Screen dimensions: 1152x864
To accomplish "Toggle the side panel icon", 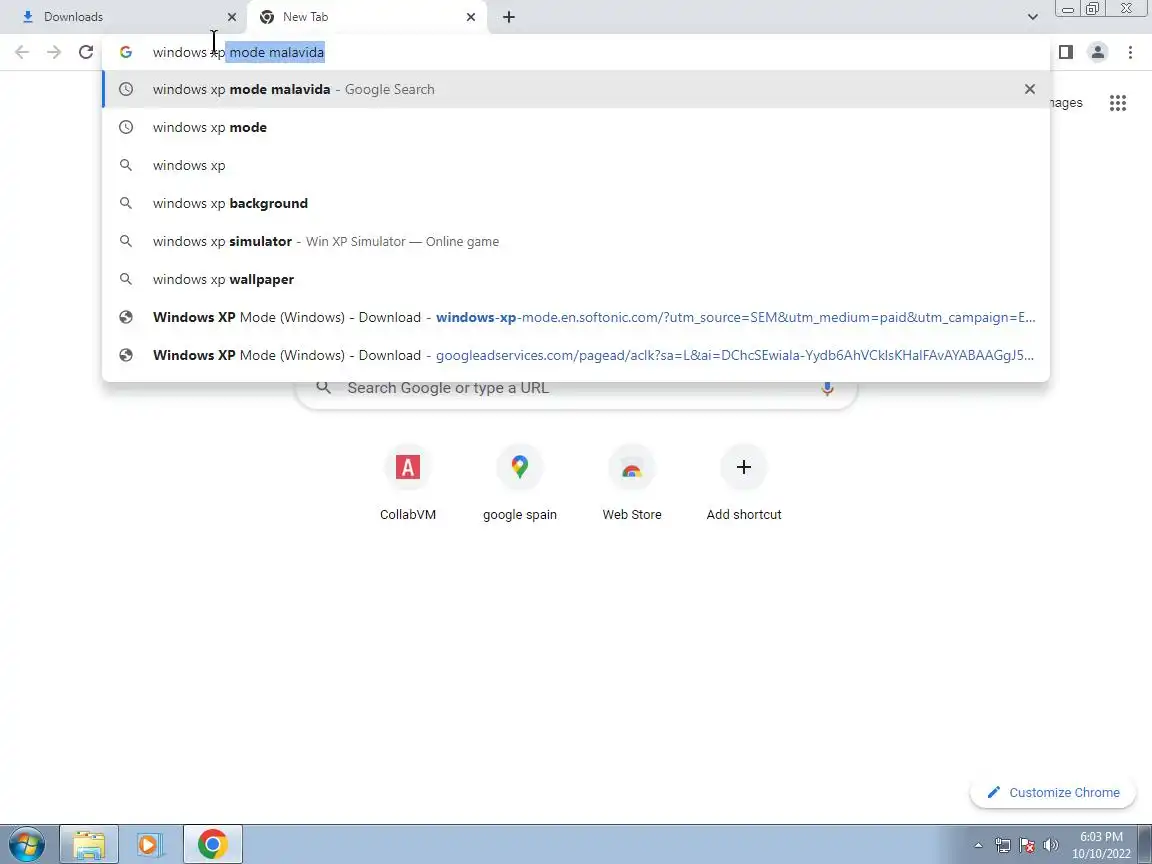I will pyautogui.click(x=1065, y=52).
